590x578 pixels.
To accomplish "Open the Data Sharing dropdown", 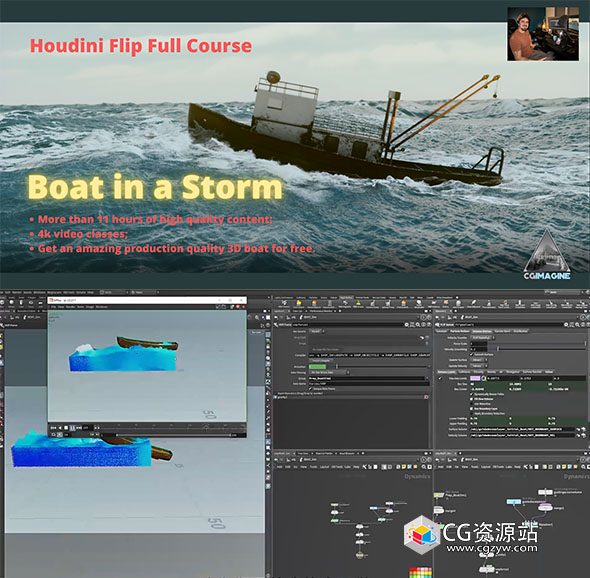I will (x=329, y=373).
